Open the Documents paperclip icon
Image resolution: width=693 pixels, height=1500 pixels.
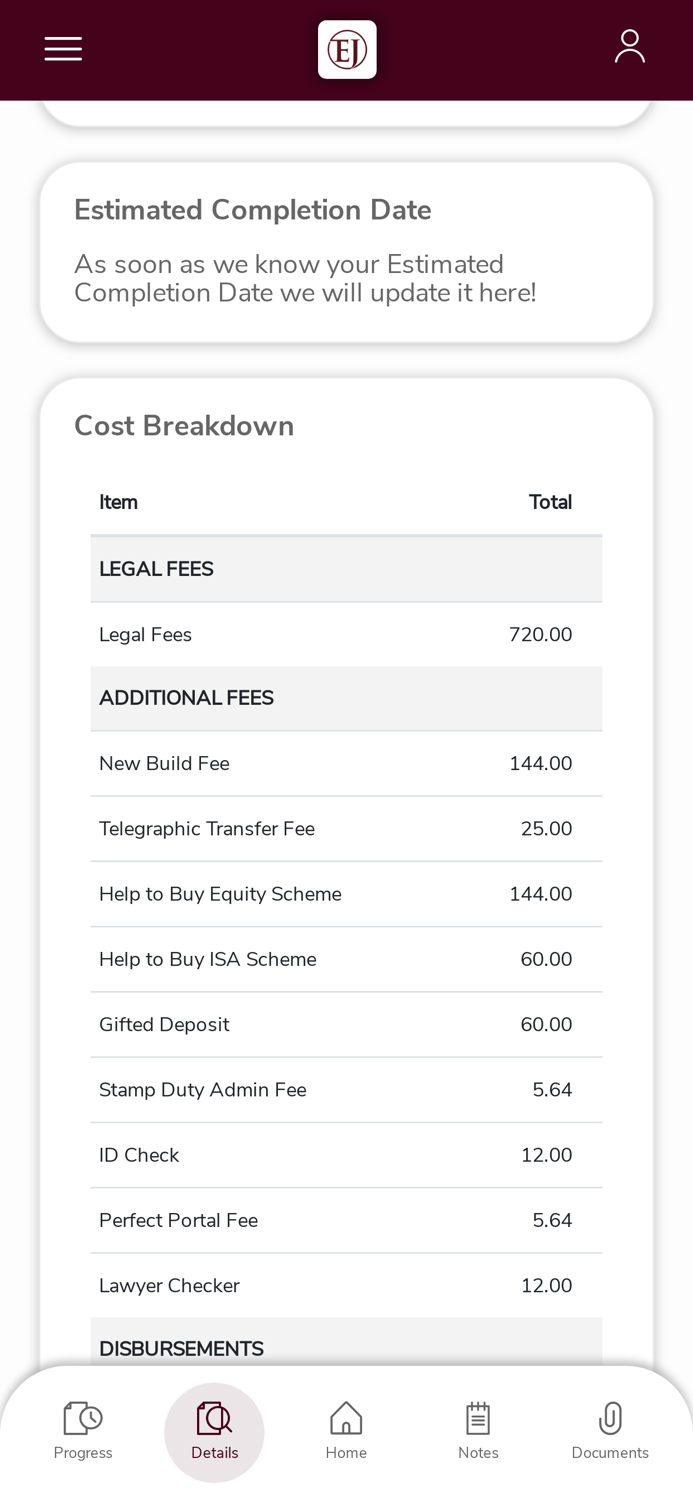(x=610, y=1418)
